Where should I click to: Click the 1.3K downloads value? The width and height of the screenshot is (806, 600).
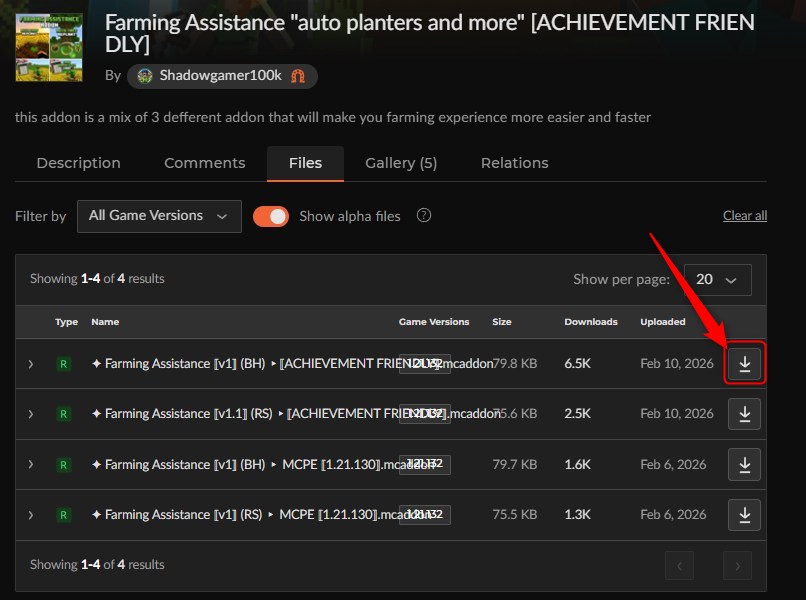click(577, 514)
